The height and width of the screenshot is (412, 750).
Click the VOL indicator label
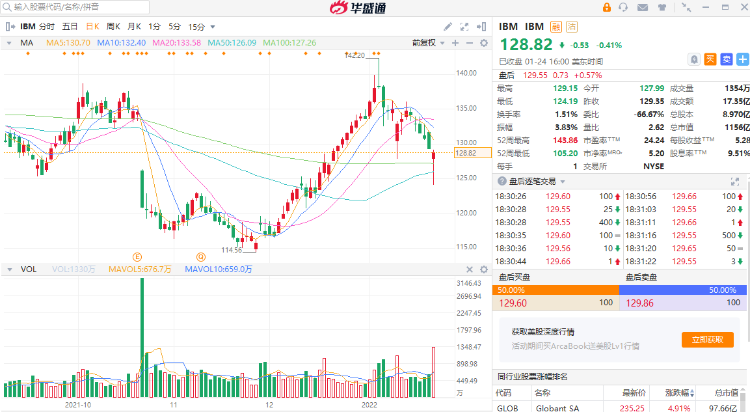click(x=28, y=269)
